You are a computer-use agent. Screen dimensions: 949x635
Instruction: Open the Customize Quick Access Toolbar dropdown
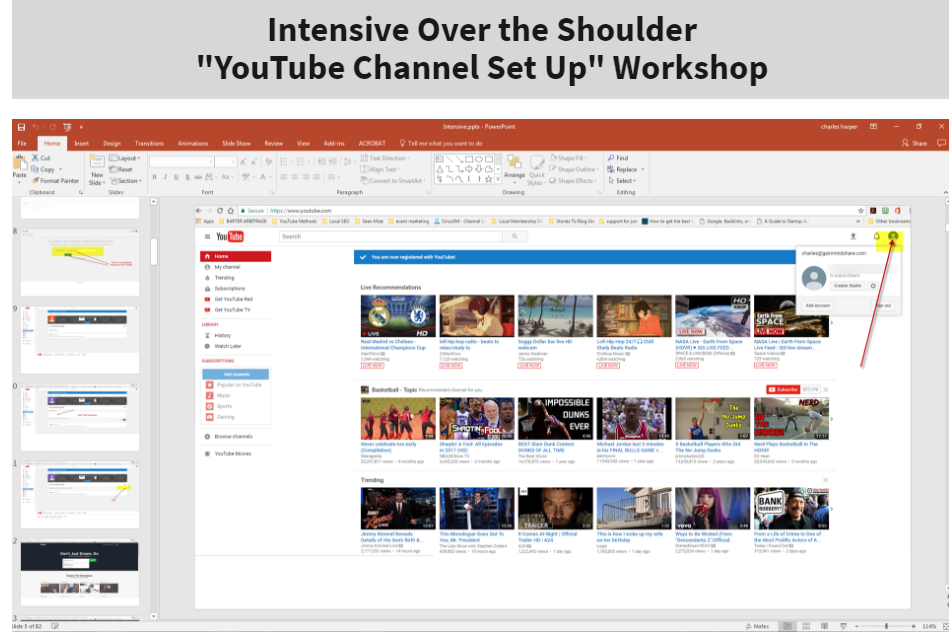pyautogui.click(x=81, y=127)
